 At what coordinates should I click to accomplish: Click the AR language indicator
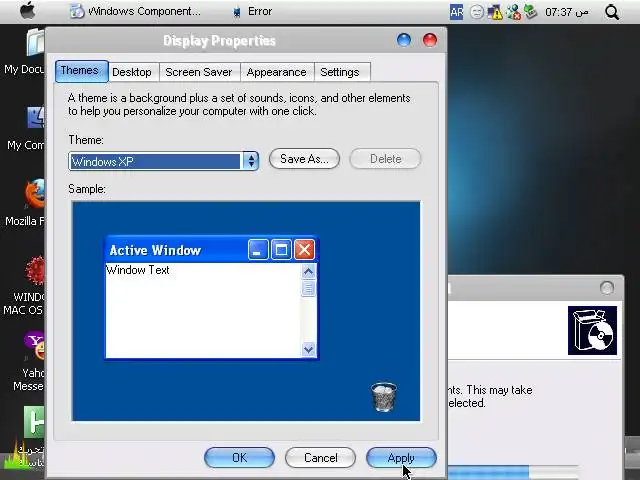(456, 12)
